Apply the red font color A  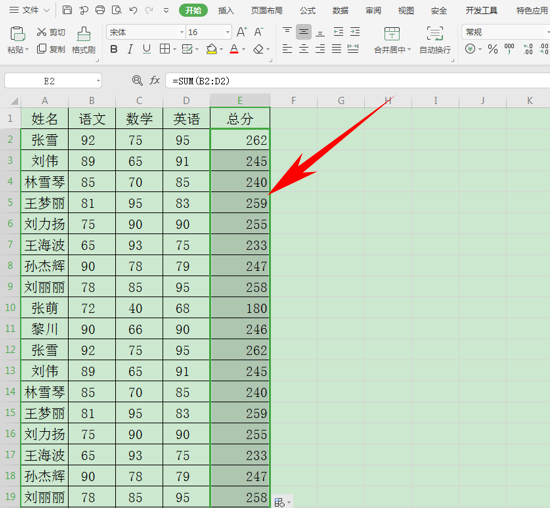click(x=234, y=49)
